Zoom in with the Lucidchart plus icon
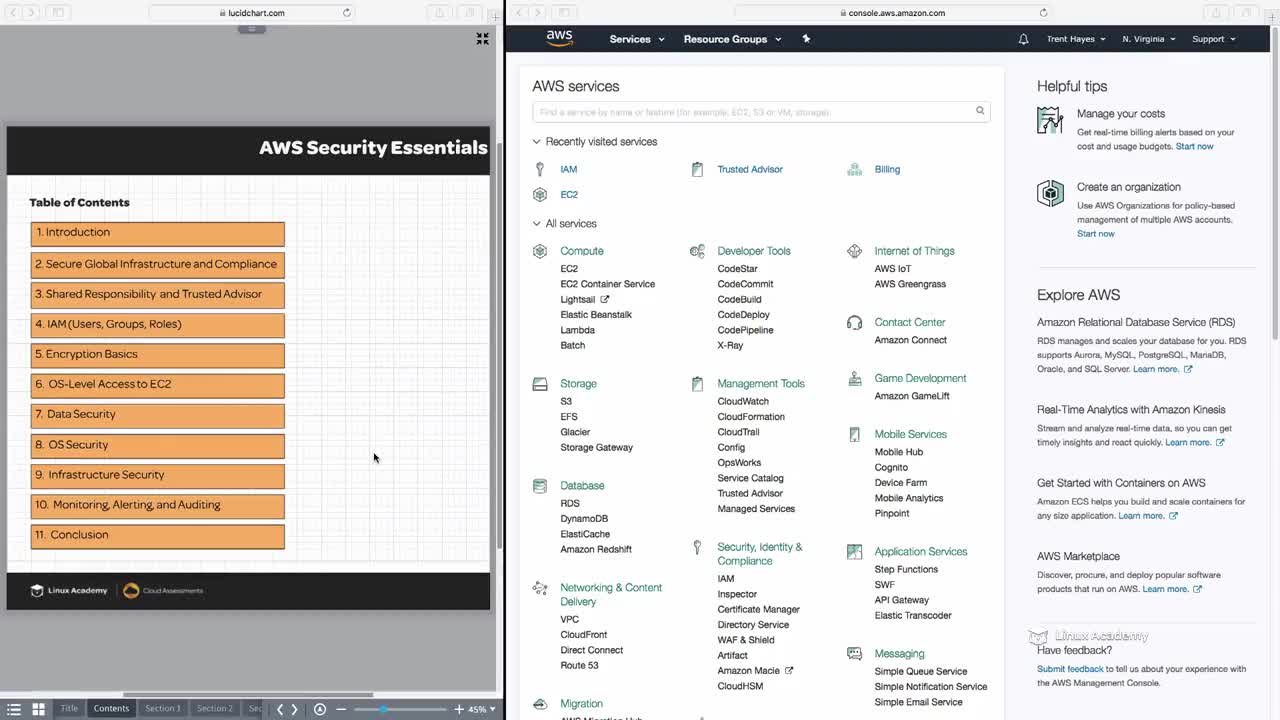 tap(459, 709)
